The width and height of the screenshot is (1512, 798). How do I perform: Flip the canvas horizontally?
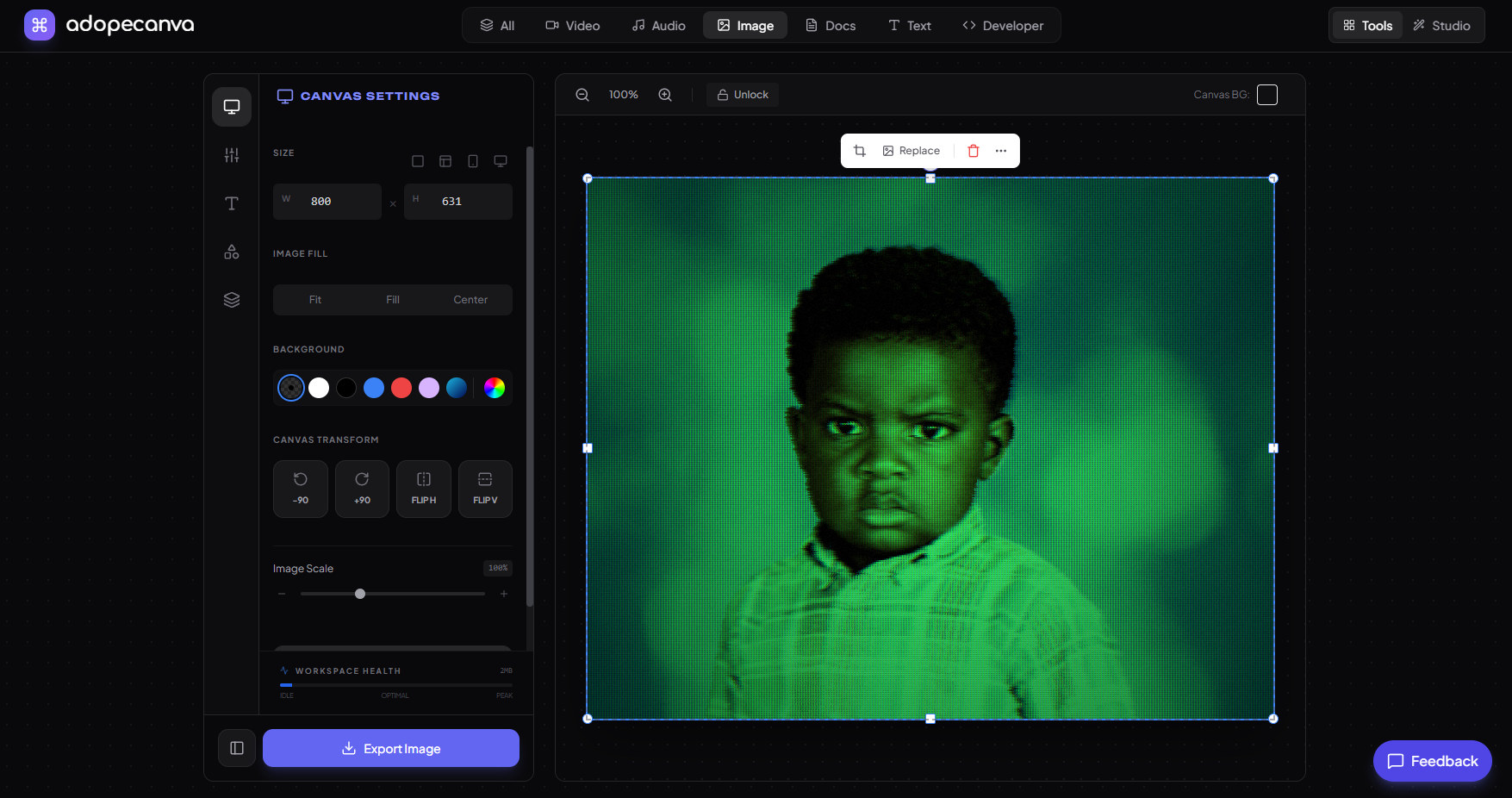click(423, 489)
